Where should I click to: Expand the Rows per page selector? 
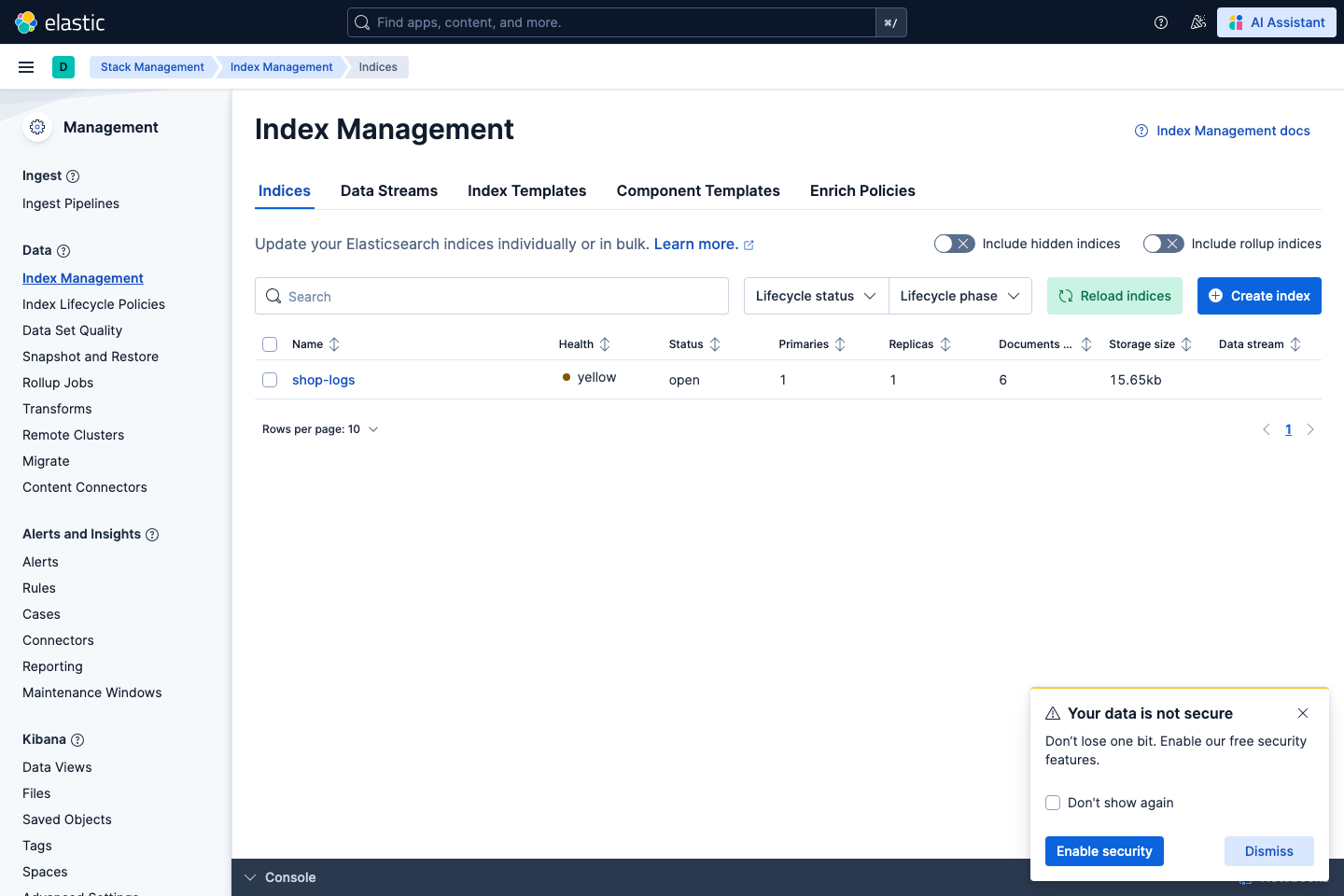coord(320,429)
